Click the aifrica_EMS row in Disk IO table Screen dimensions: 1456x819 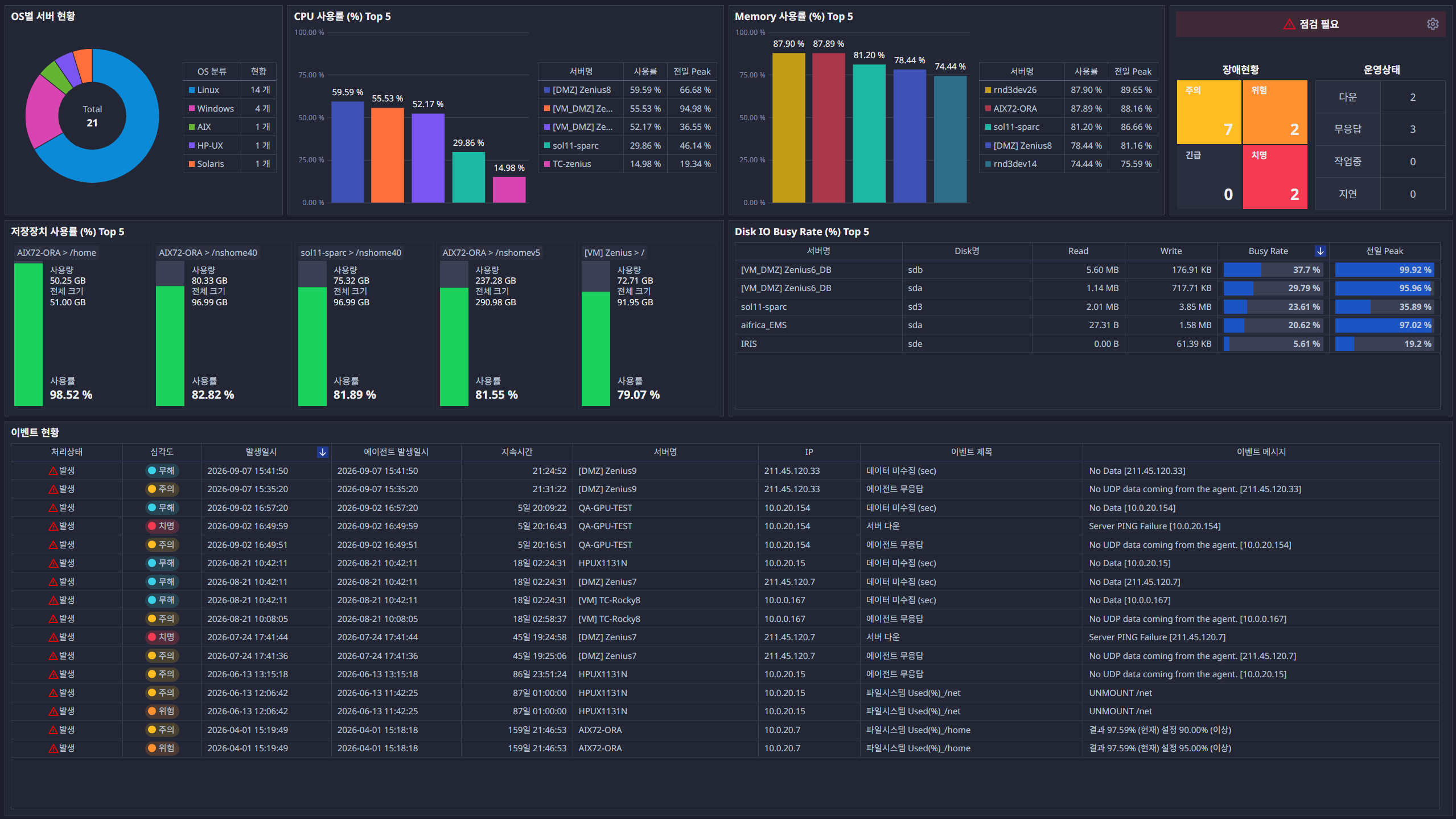1087,325
